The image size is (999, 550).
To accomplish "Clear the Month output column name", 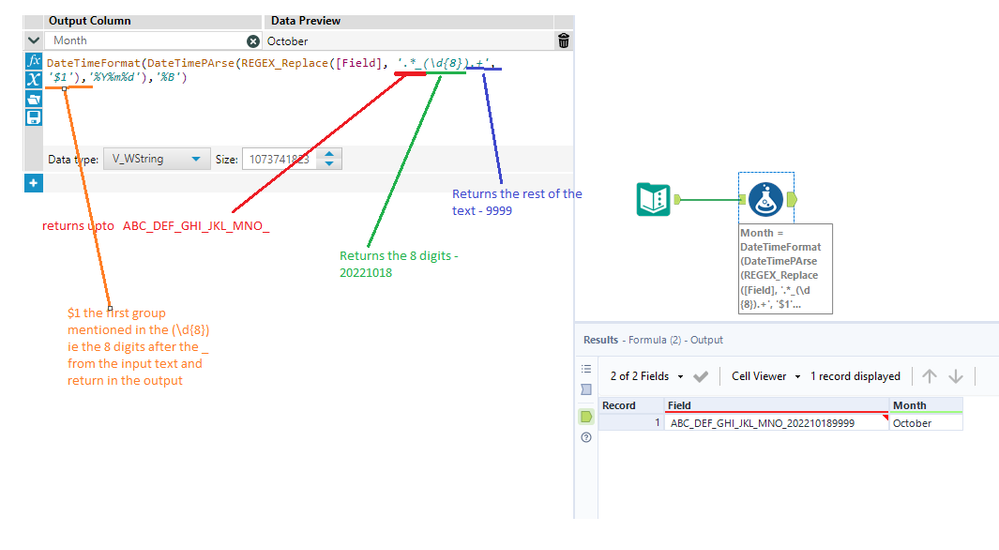I will tap(253, 41).
